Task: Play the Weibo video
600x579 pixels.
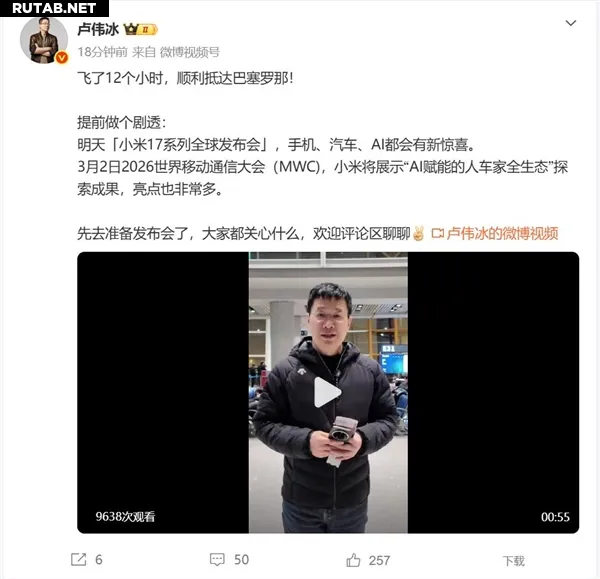Action: pyautogui.click(x=328, y=392)
